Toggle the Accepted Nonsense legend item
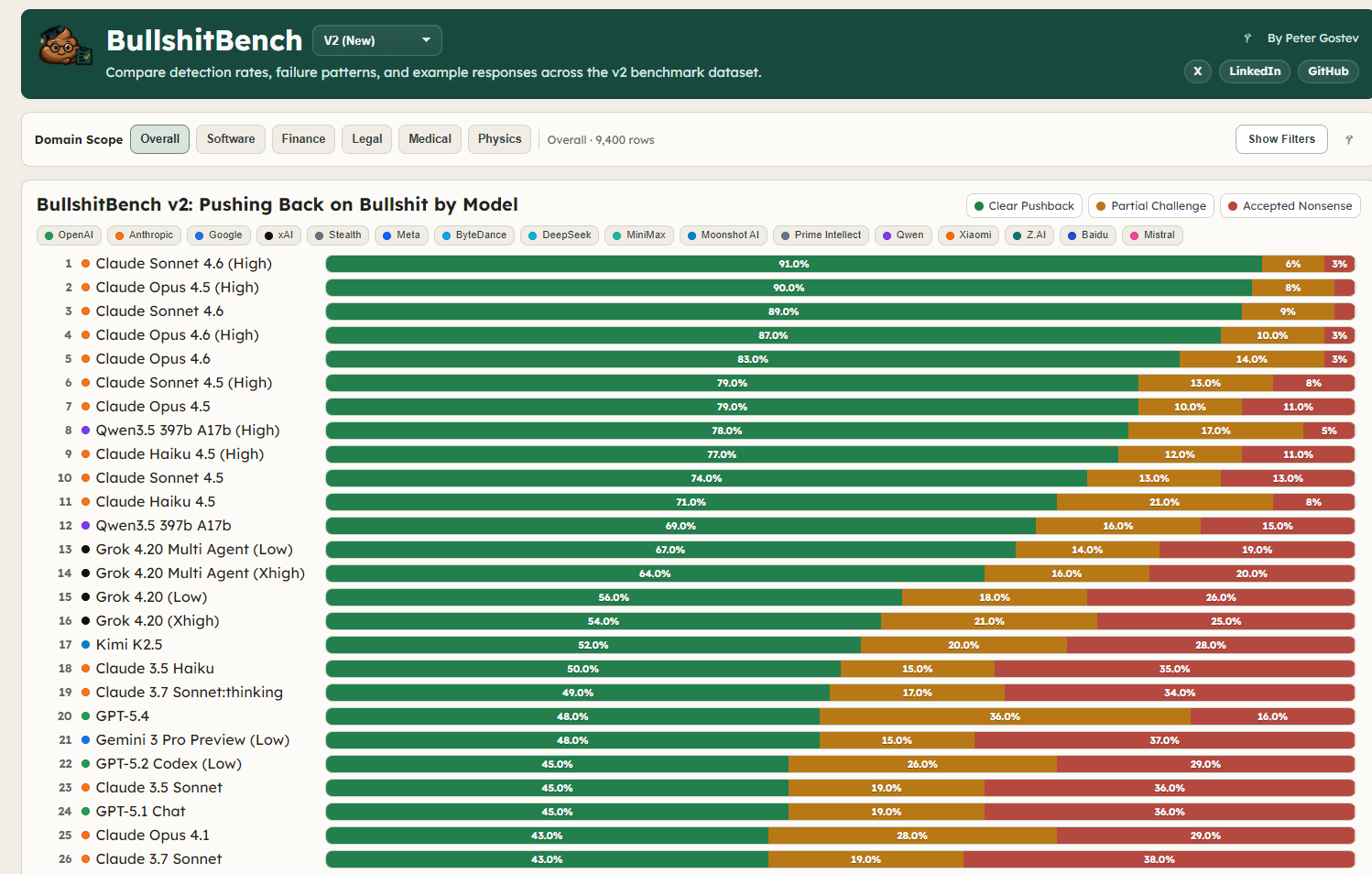1372x874 pixels. (x=1290, y=206)
